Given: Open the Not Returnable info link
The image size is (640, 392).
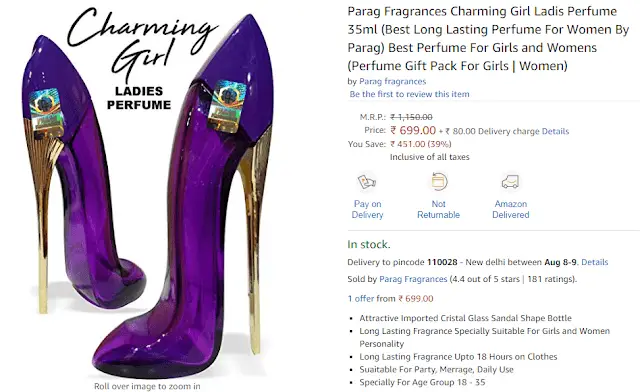Looking at the screenshot, I should (x=438, y=209).
